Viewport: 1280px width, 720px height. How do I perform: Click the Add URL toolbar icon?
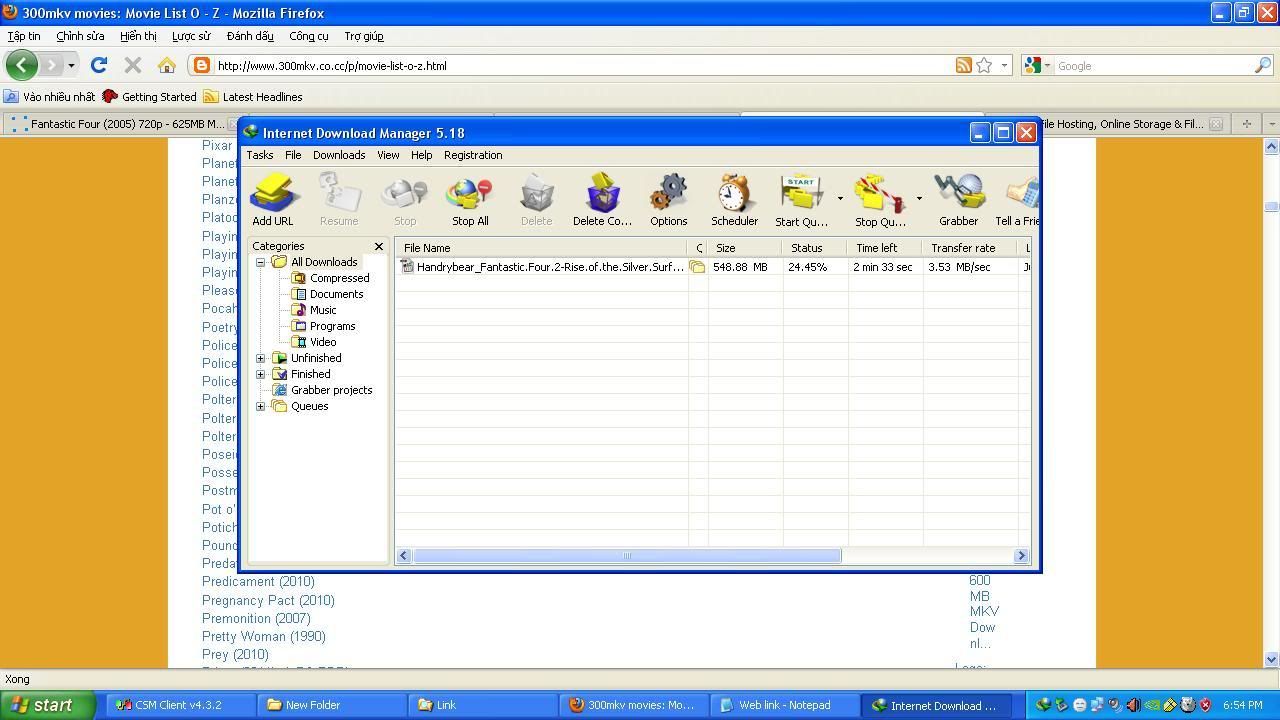(x=273, y=193)
